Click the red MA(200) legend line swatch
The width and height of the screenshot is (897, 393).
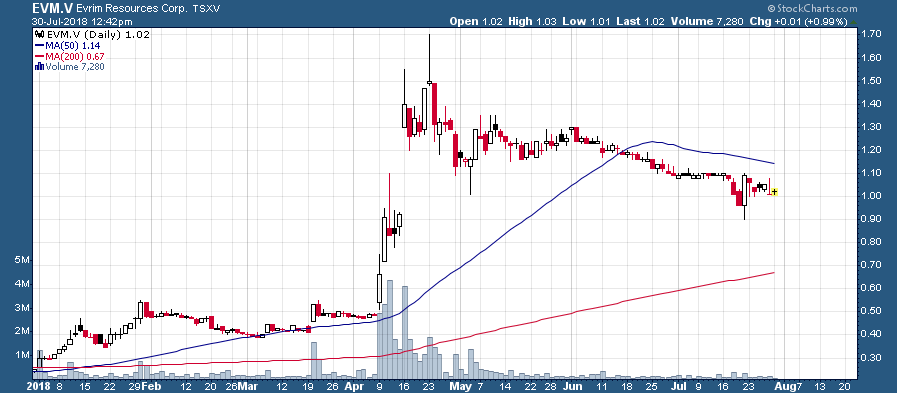coord(39,56)
